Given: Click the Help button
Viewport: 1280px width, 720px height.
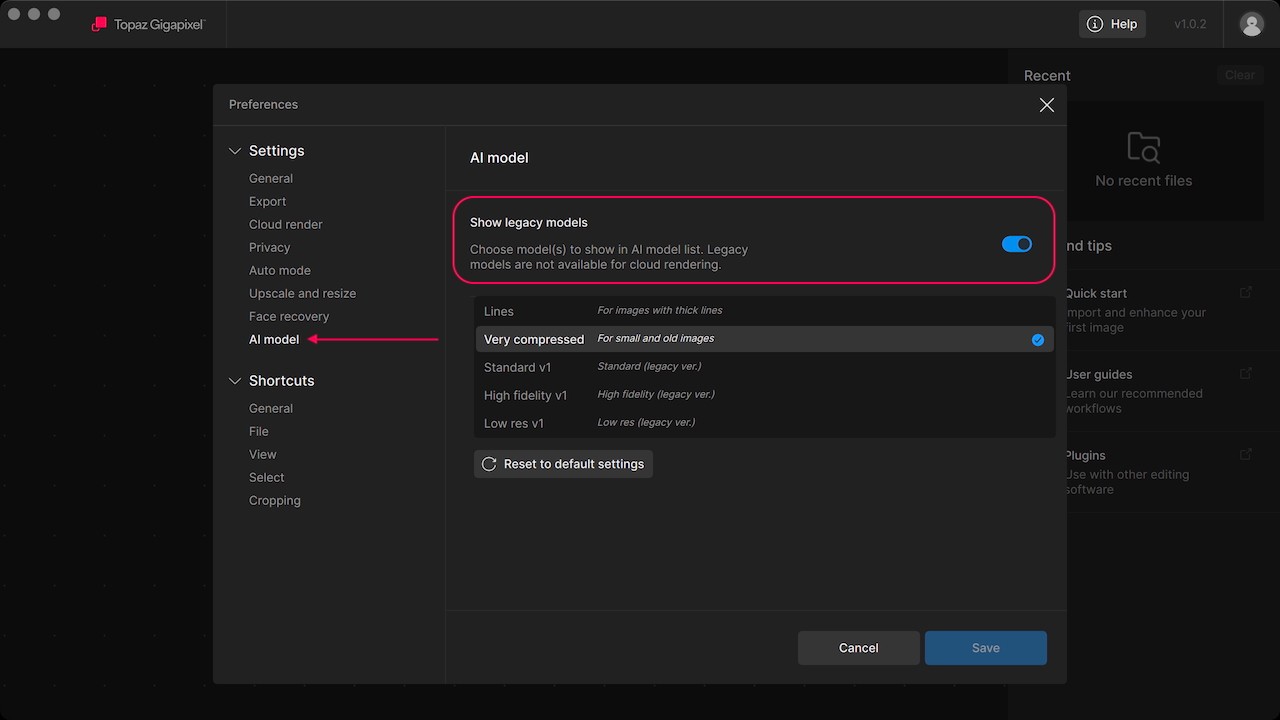Looking at the screenshot, I should (x=1112, y=24).
